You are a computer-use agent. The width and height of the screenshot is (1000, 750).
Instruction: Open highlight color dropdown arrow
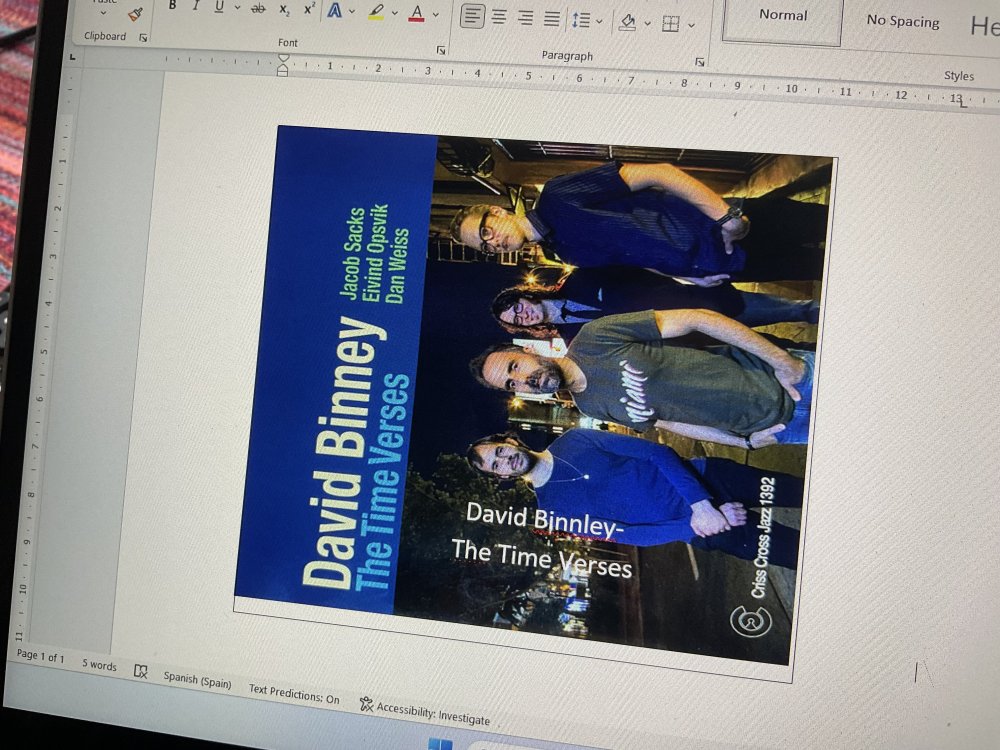(395, 13)
